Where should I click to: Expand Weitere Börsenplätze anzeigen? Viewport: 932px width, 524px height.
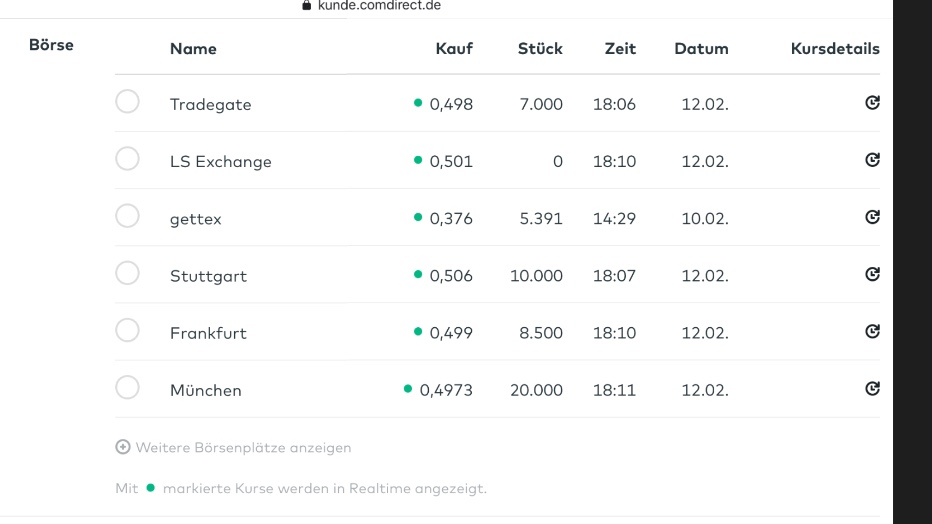pyautogui.click(x=241, y=447)
